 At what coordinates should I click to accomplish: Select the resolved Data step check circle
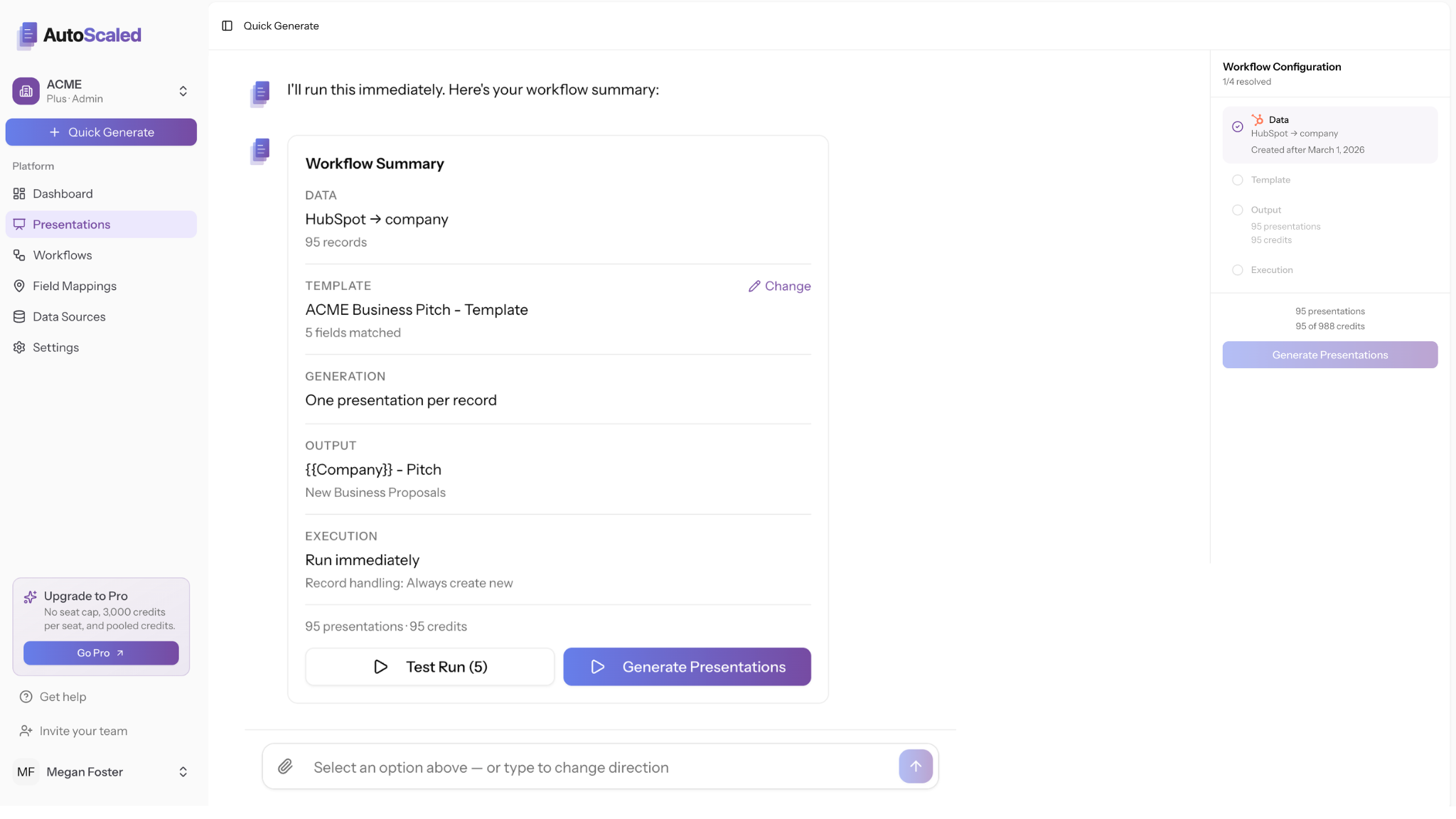(x=1238, y=127)
